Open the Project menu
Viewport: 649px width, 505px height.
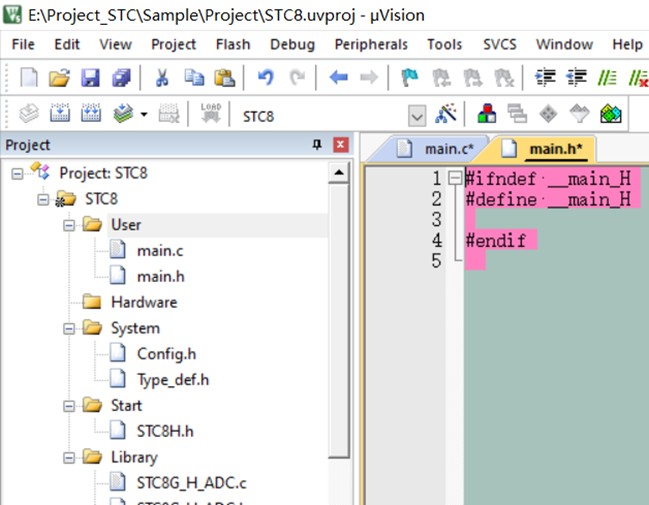pyautogui.click(x=173, y=44)
